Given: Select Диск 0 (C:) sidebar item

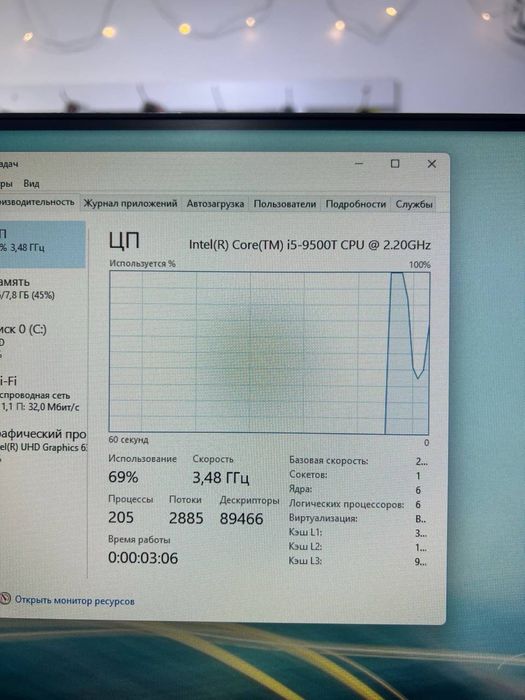Looking at the screenshot, I should tap(42, 341).
